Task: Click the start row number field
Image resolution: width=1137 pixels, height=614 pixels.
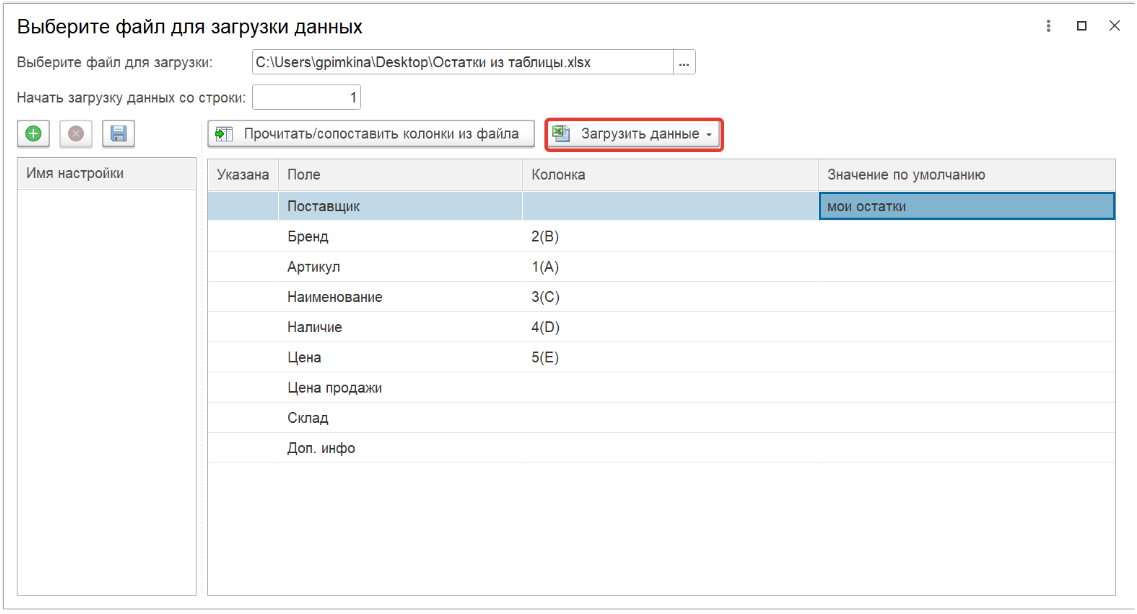Action: [x=306, y=98]
